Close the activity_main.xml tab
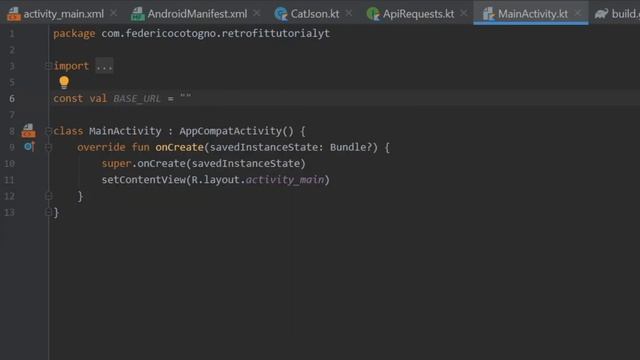Image resolution: width=640 pixels, height=360 pixels. pos(114,13)
